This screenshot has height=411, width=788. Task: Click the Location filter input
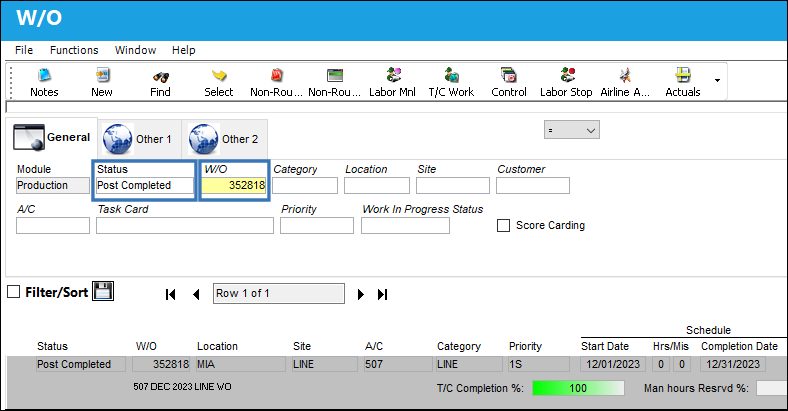pos(377,185)
